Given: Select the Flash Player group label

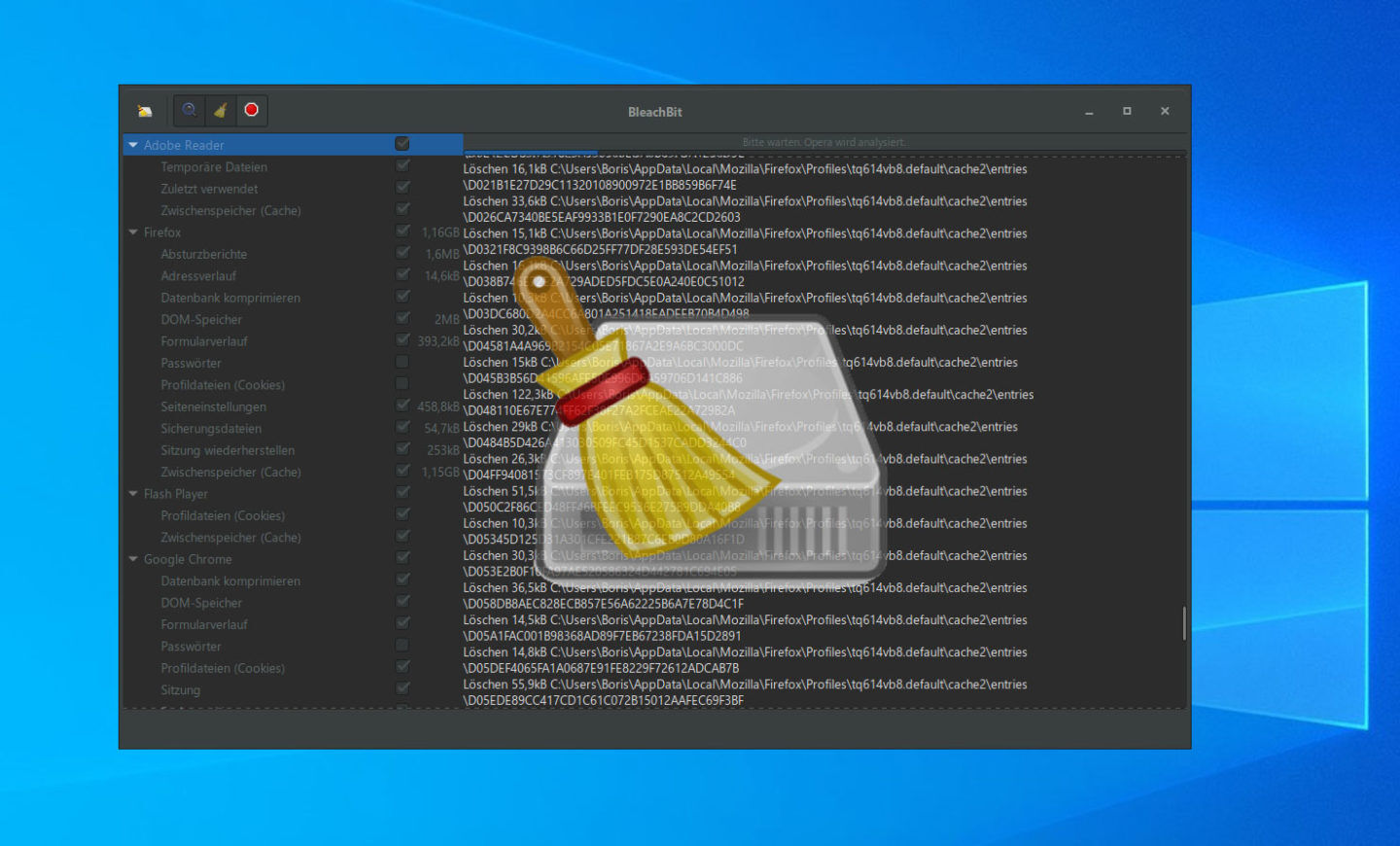Looking at the screenshot, I should click(176, 494).
